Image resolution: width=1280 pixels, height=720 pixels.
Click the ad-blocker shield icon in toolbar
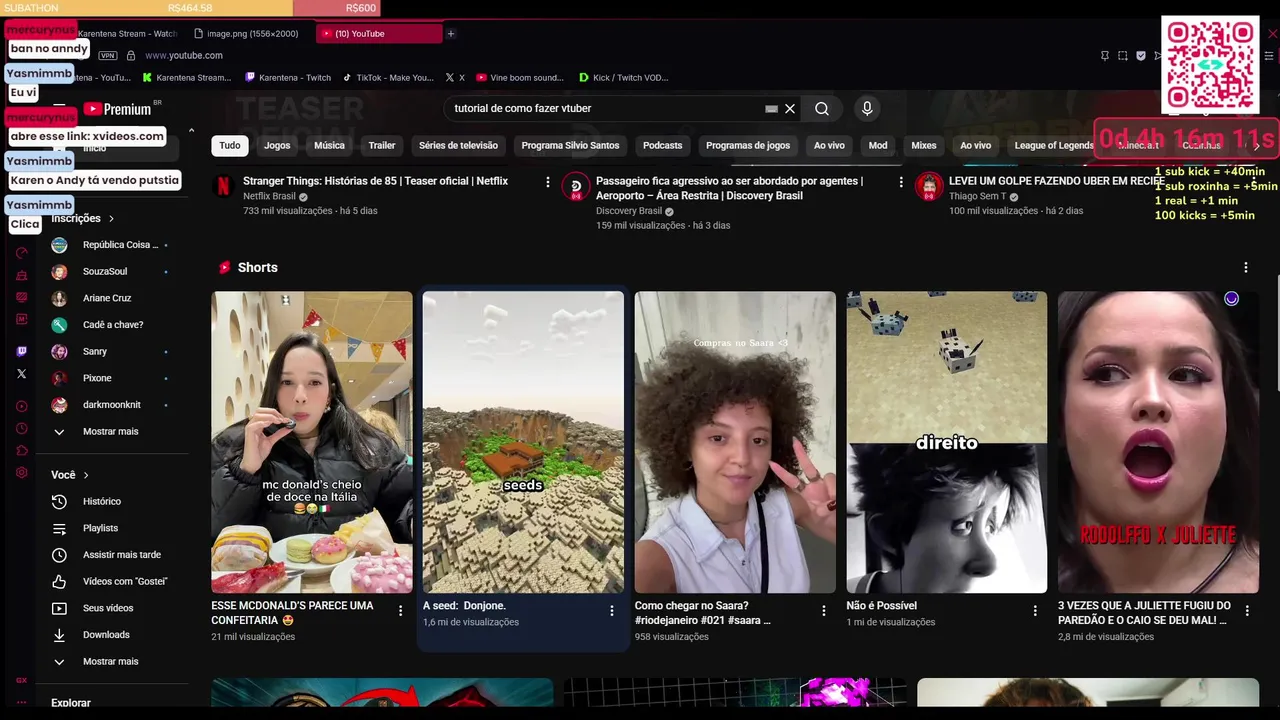(x=1141, y=56)
